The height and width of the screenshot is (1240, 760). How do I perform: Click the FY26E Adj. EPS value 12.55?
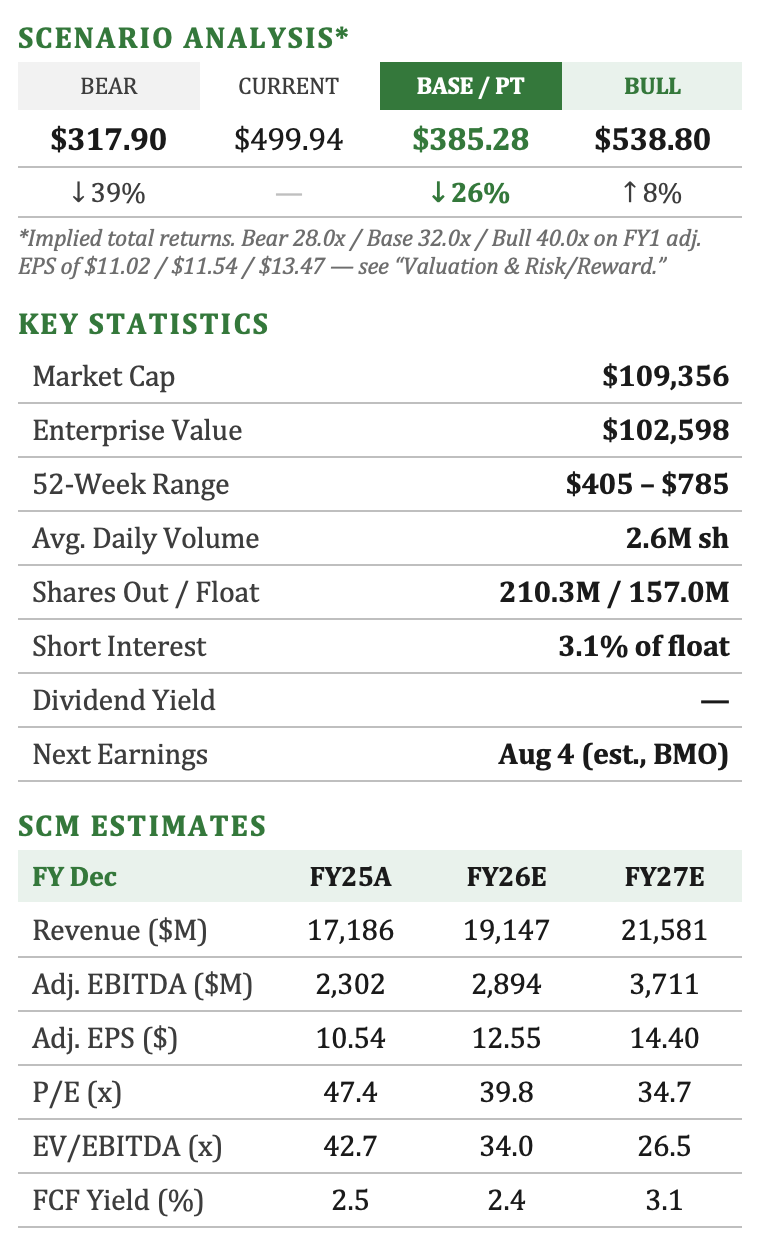(x=507, y=1039)
